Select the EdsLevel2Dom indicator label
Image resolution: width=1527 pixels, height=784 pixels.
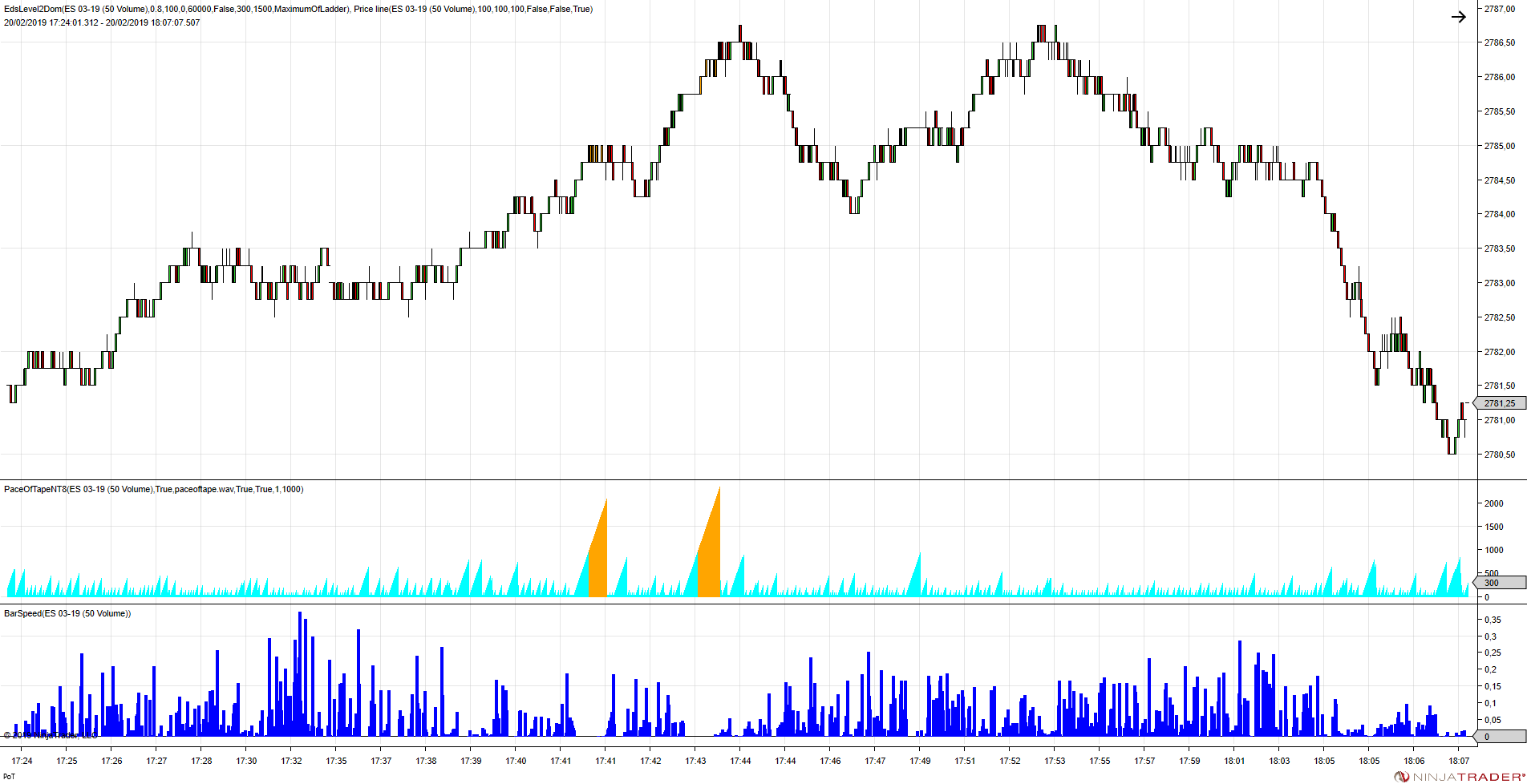pos(176,10)
